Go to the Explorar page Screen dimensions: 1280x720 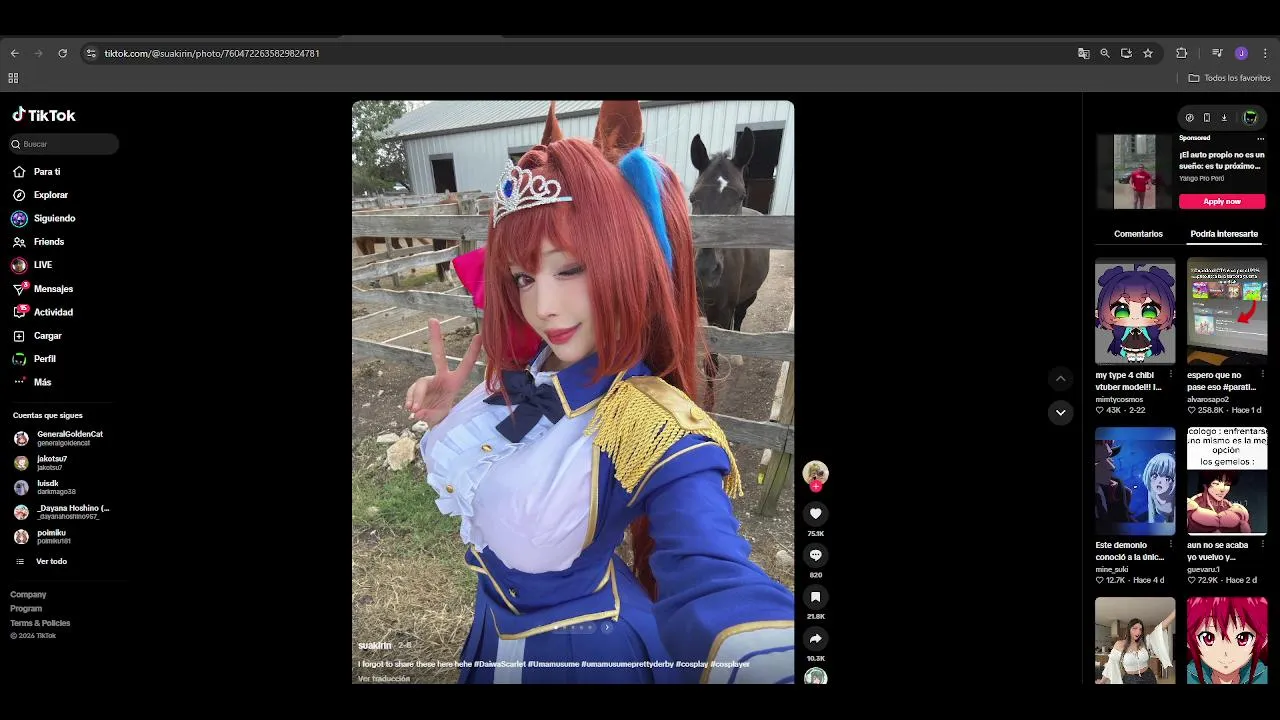pos(51,195)
